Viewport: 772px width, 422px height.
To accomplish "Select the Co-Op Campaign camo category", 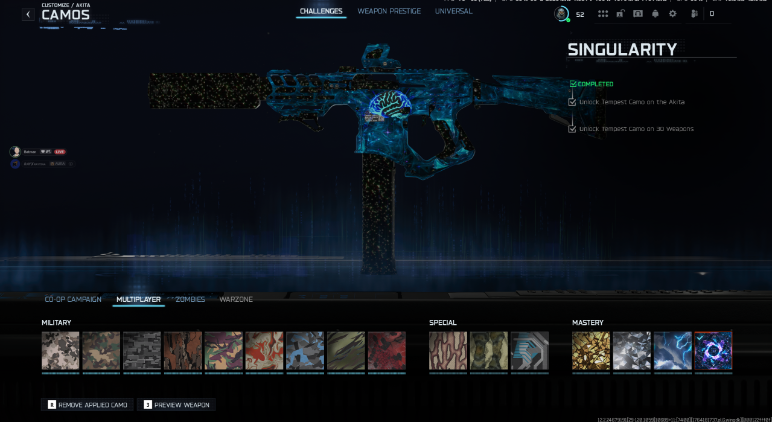I will (x=73, y=299).
